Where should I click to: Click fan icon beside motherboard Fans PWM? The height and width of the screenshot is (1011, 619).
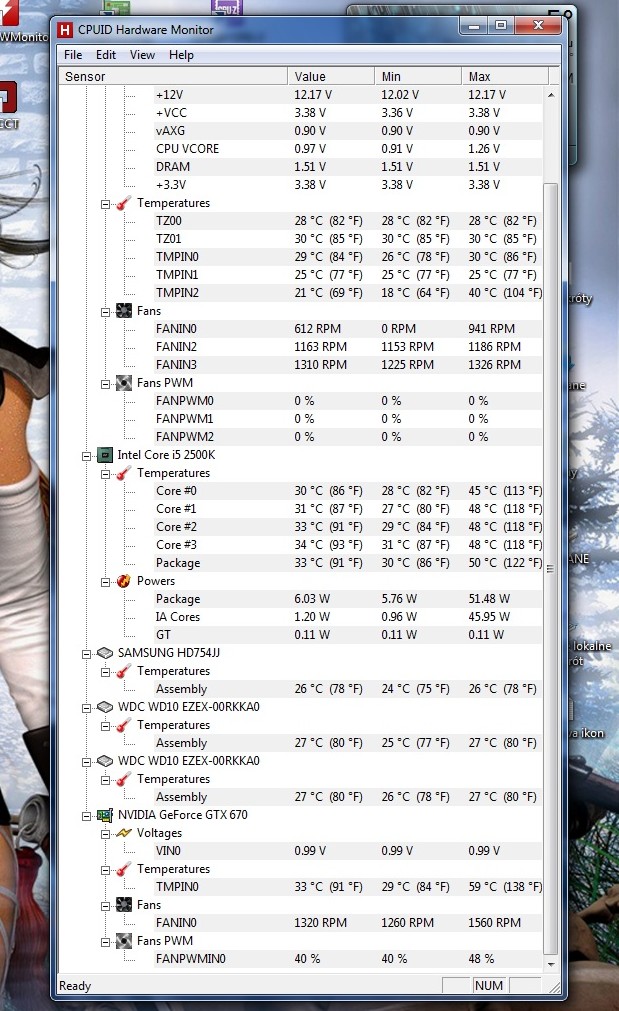pos(123,383)
